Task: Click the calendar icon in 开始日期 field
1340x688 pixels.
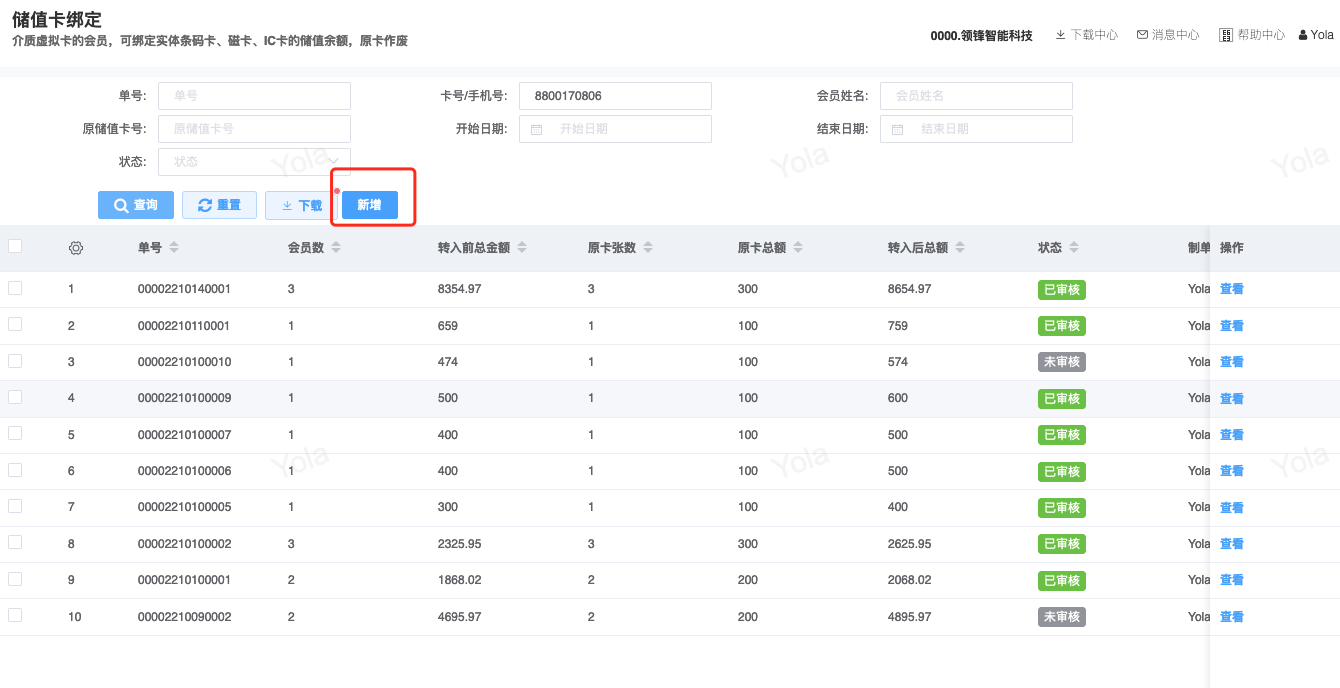Action: pyautogui.click(x=536, y=129)
